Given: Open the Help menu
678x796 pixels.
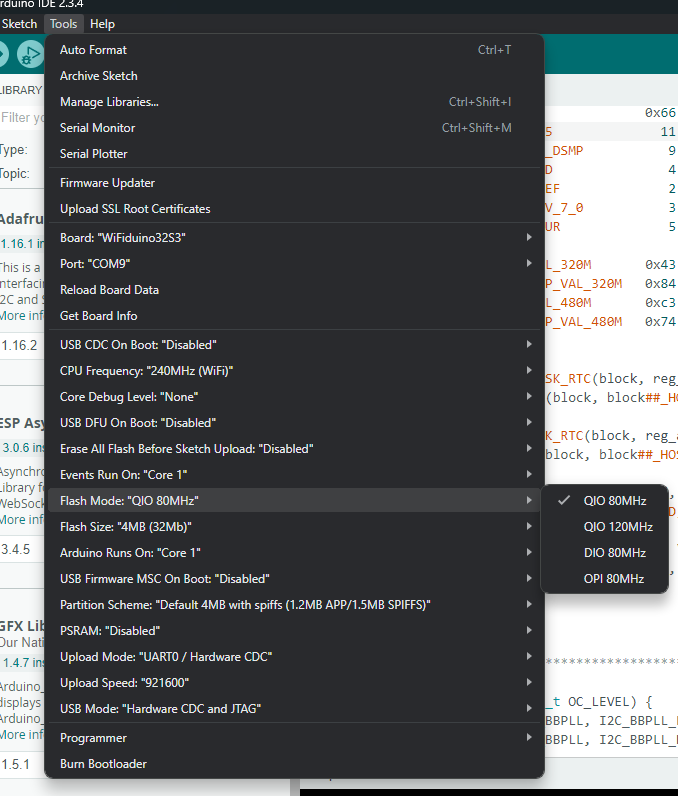Looking at the screenshot, I should coord(103,24).
